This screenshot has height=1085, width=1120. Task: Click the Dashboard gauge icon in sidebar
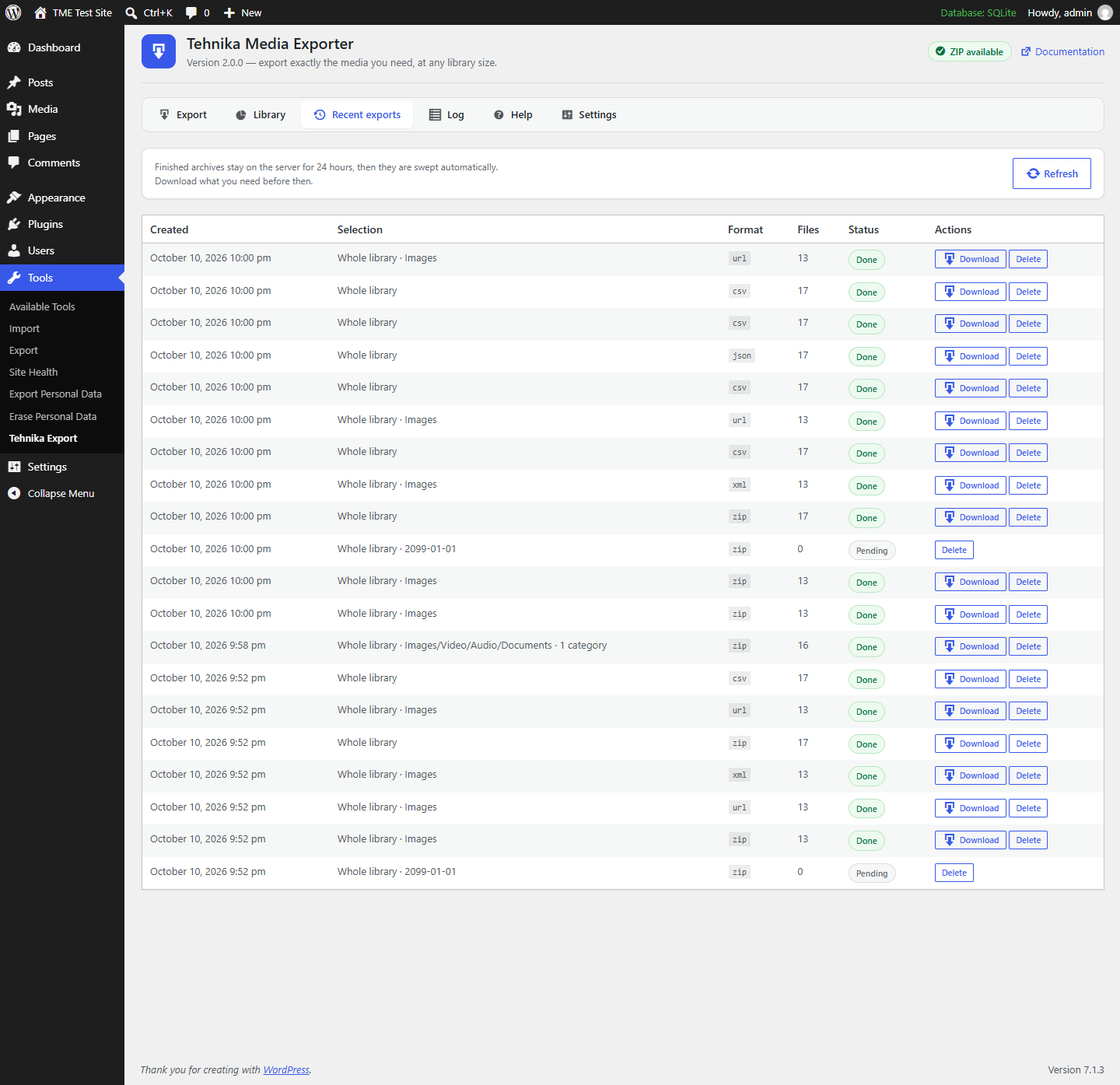pyautogui.click(x=14, y=47)
